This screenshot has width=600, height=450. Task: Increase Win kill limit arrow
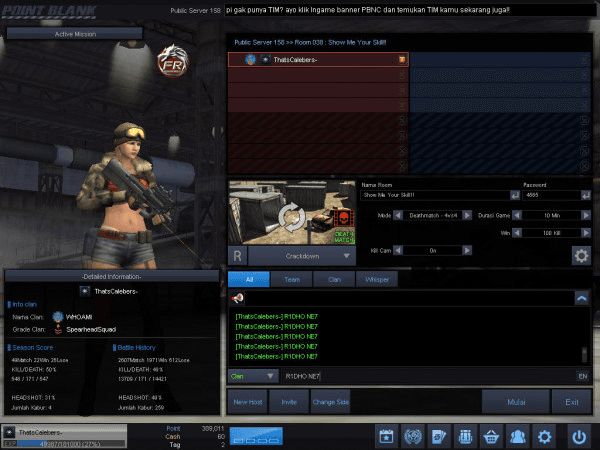point(586,233)
